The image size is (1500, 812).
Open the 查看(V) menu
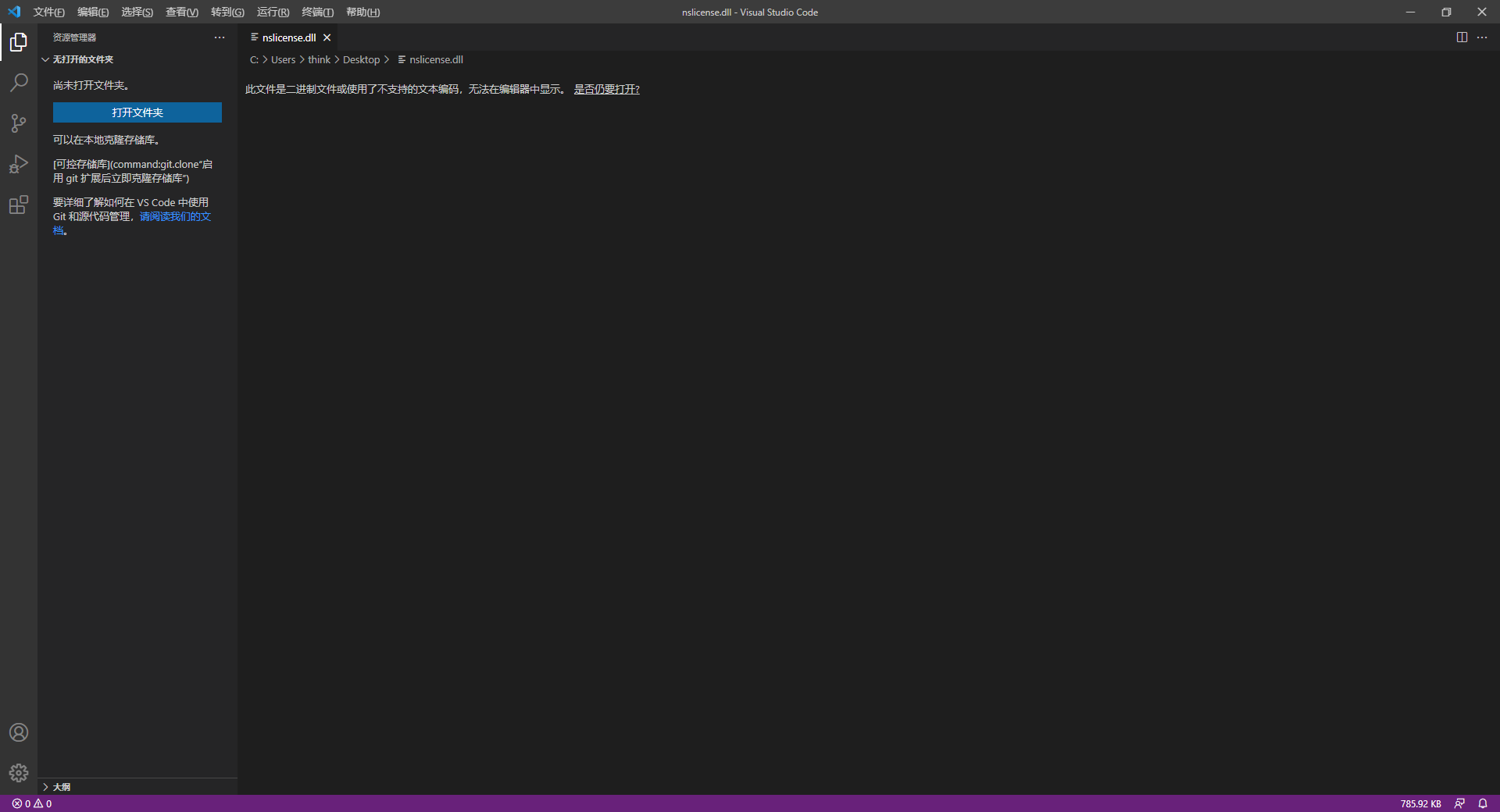coord(182,12)
